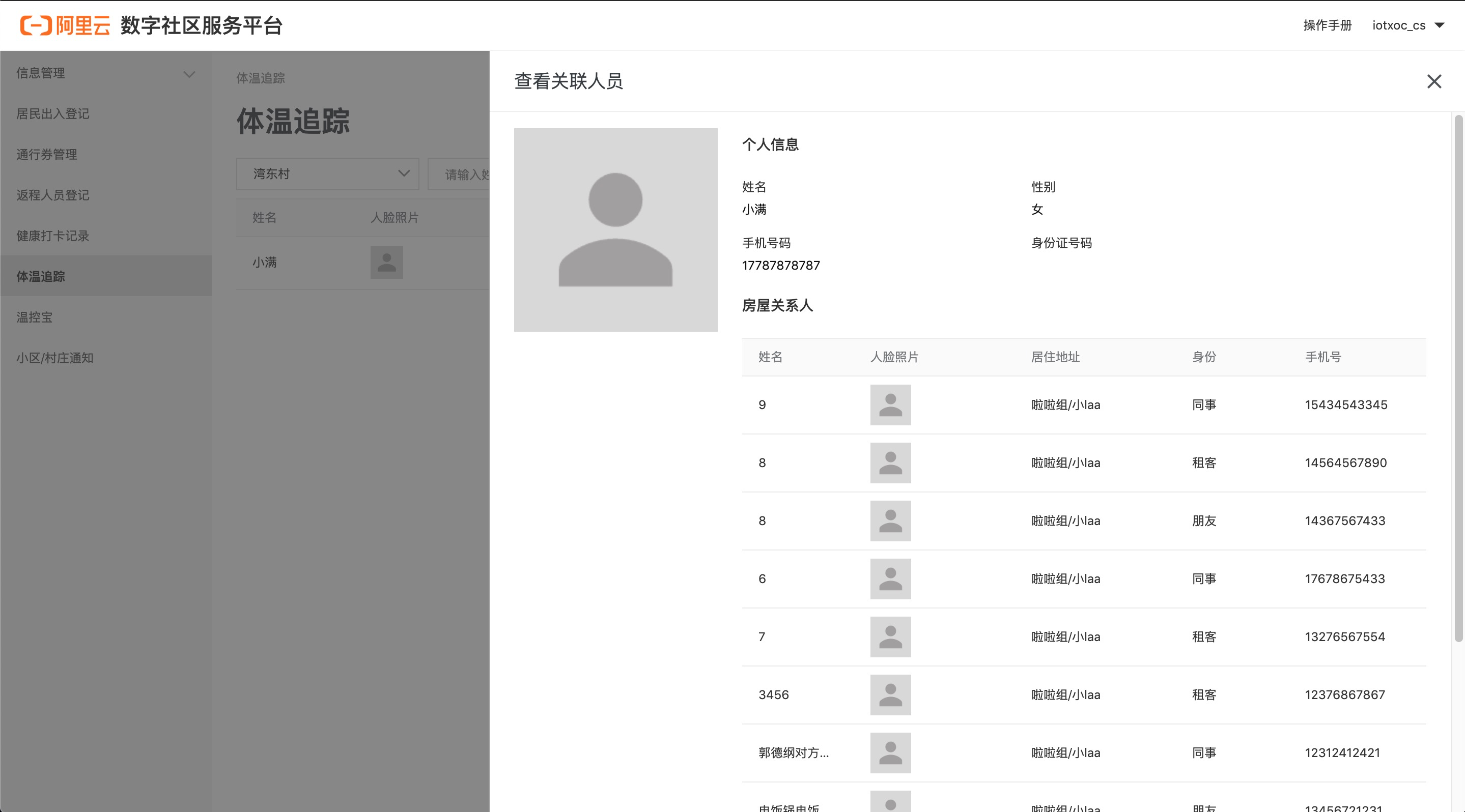Open the iotxoc_cs account dropdown
The image size is (1465, 812).
click(x=1407, y=25)
